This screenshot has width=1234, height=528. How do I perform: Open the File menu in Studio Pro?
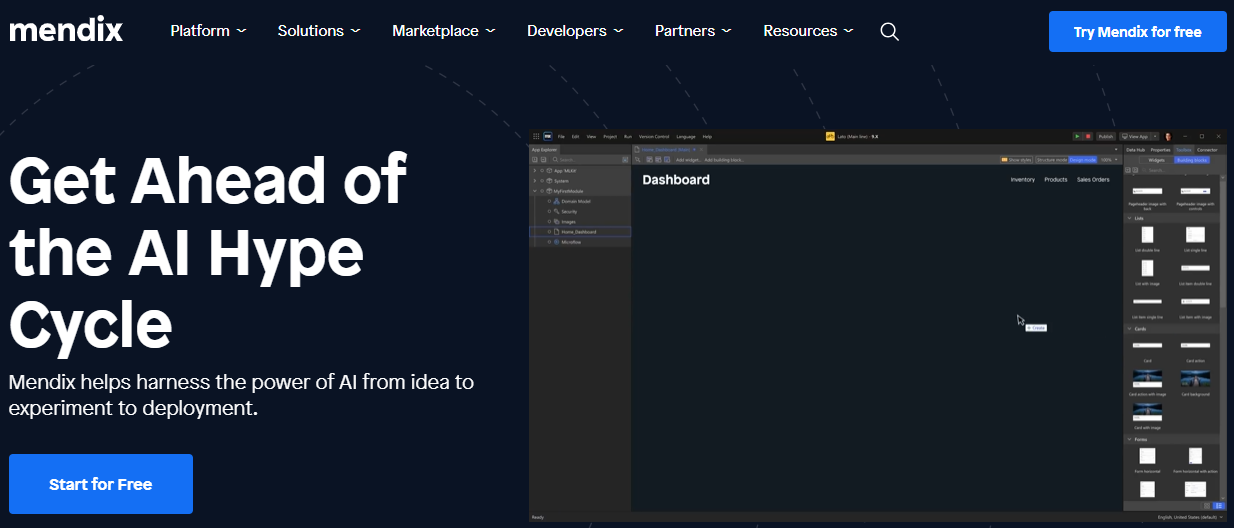pos(561,136)
